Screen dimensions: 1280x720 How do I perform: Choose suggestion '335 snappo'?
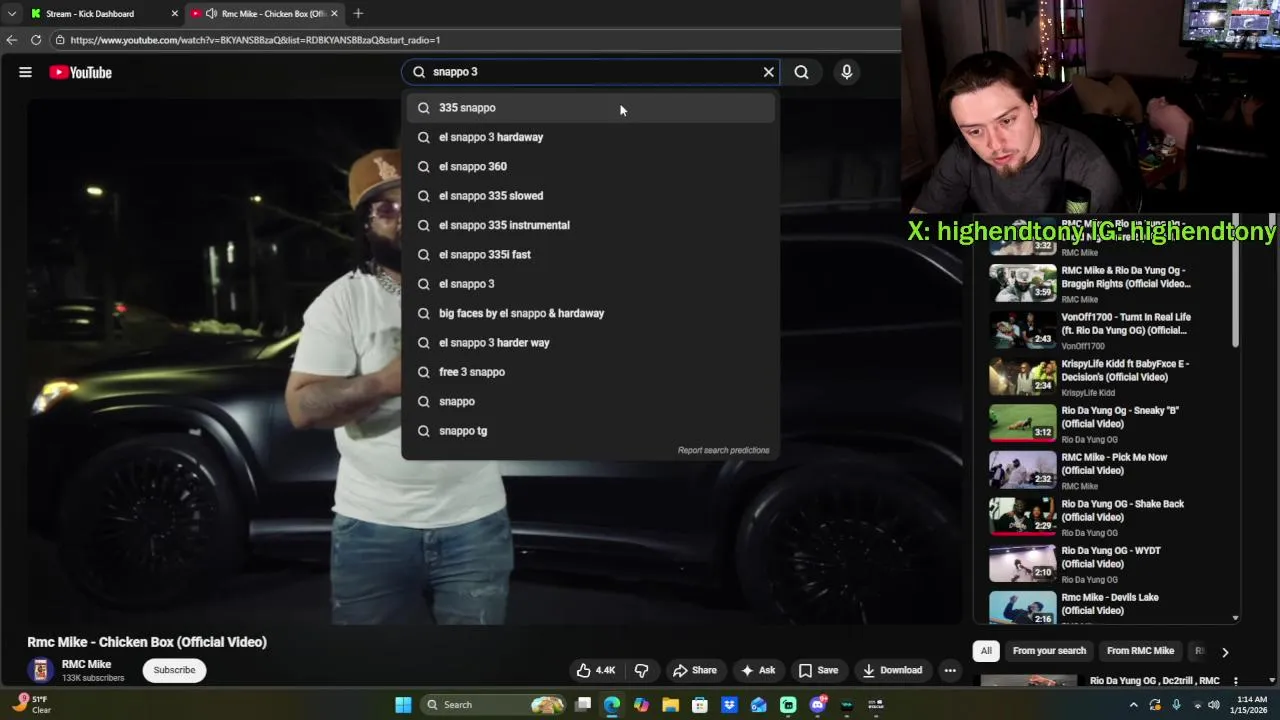(x=590, y=108)
